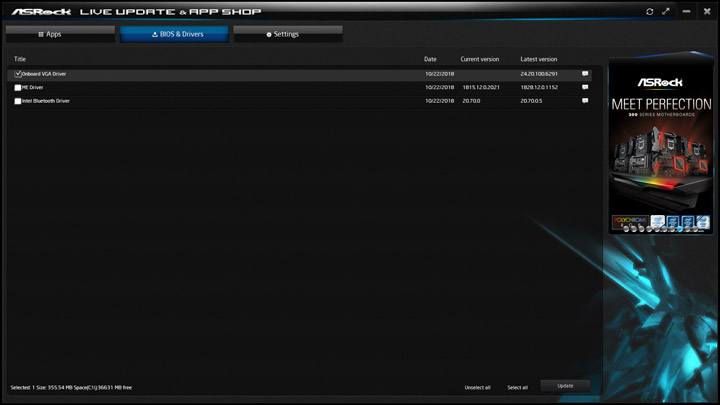
Task: Select the Onboard VGA Driver row title
Action: 44,74
